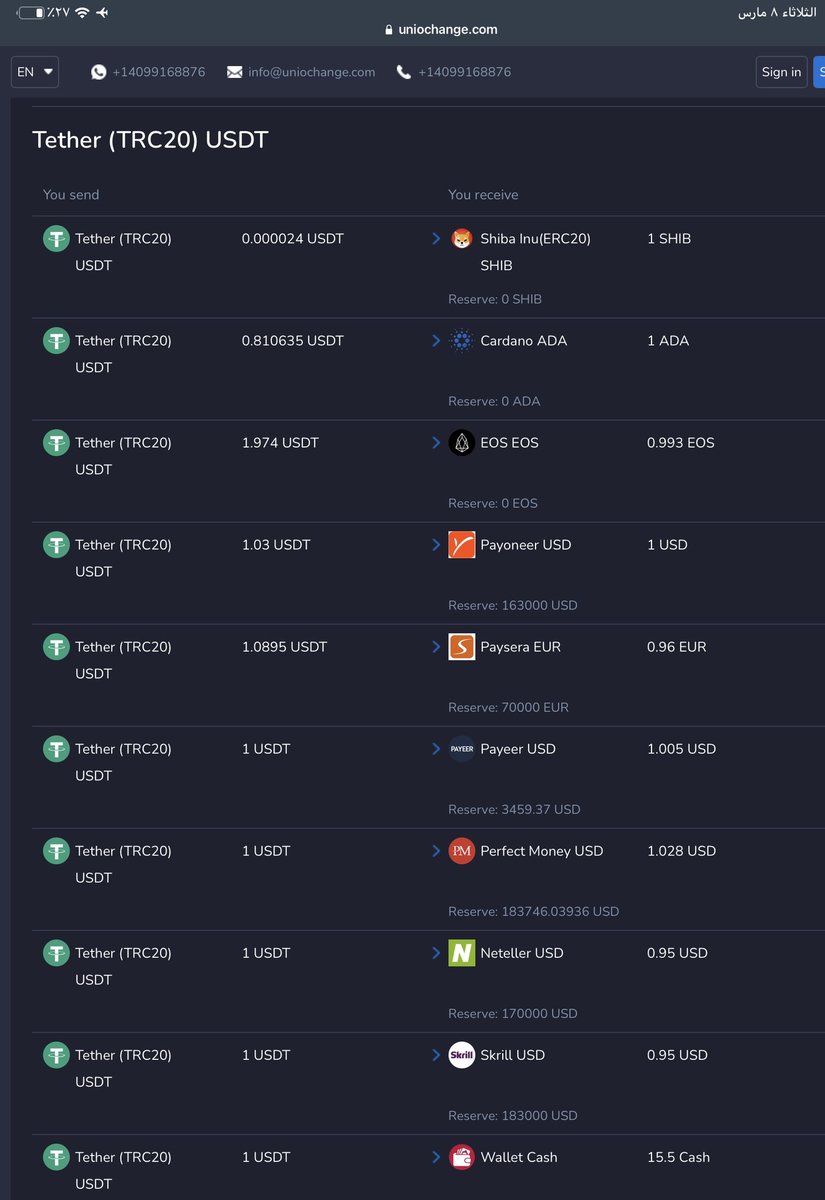
Task: Click the 15.5 Cash receive amount
Action: [679, 1157]
